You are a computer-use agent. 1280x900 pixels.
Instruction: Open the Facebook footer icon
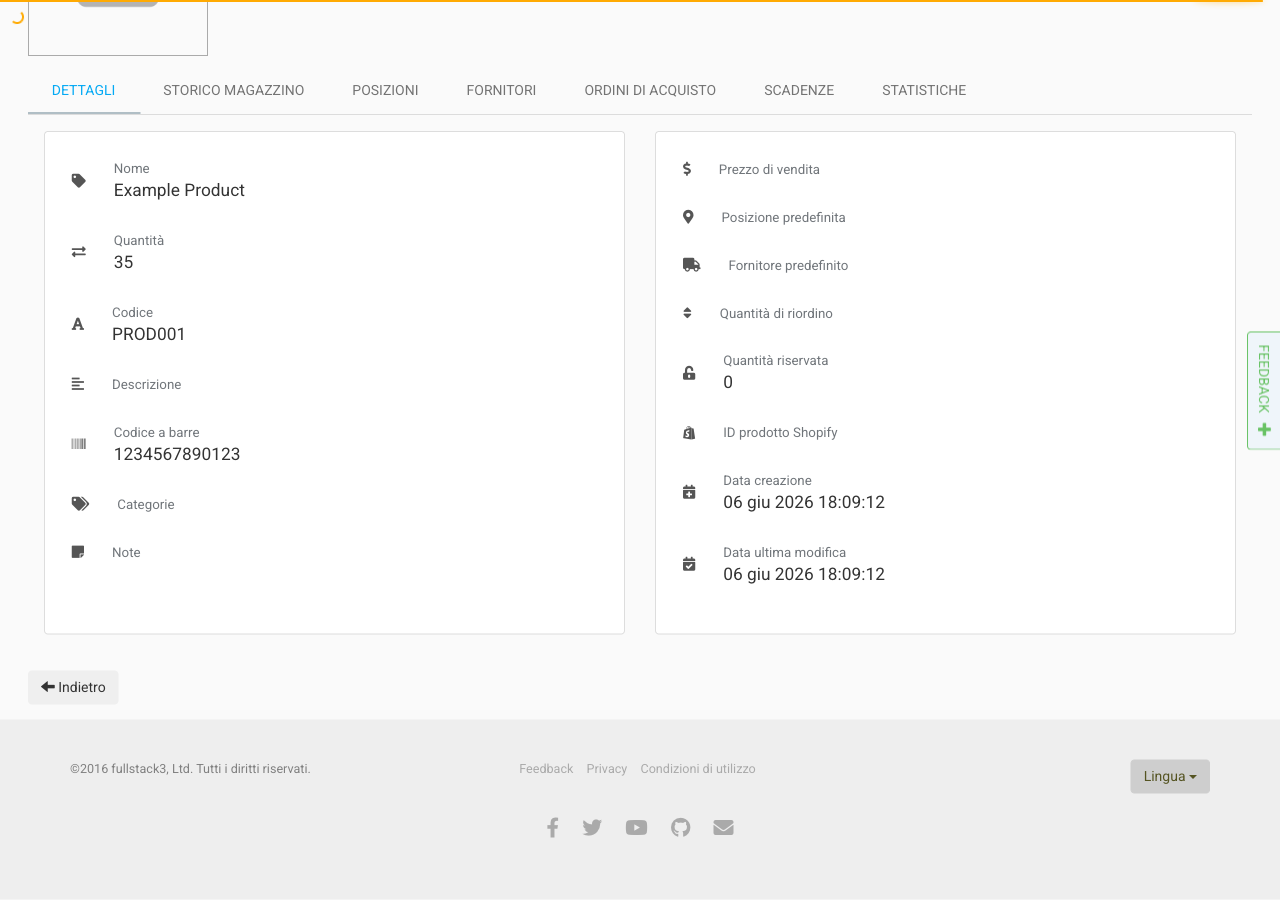(552, 827)
